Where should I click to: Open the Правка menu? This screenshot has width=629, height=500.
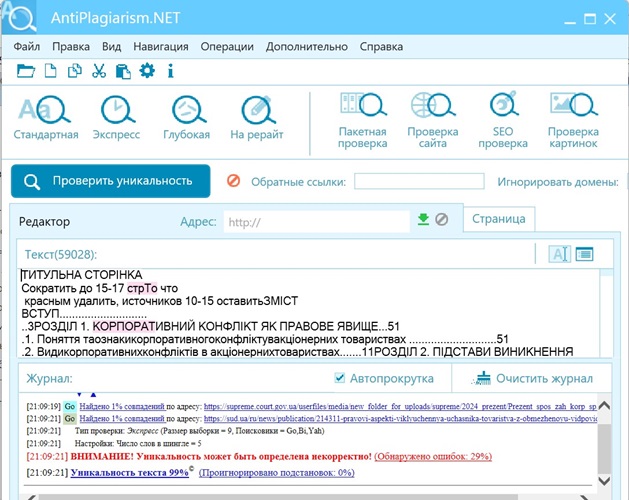71,47
